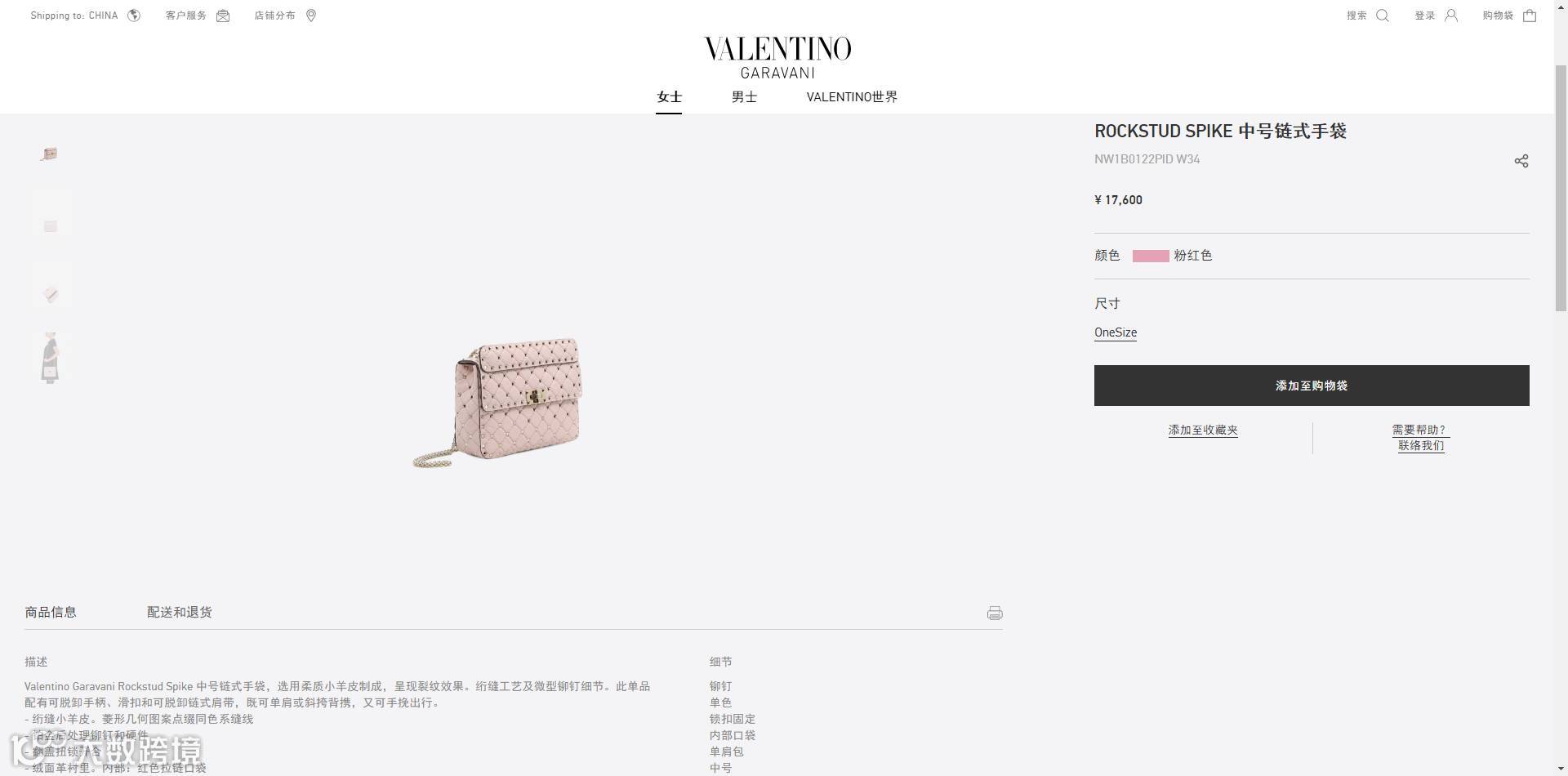Select the 女士 navigation menu

coord(669,96)
